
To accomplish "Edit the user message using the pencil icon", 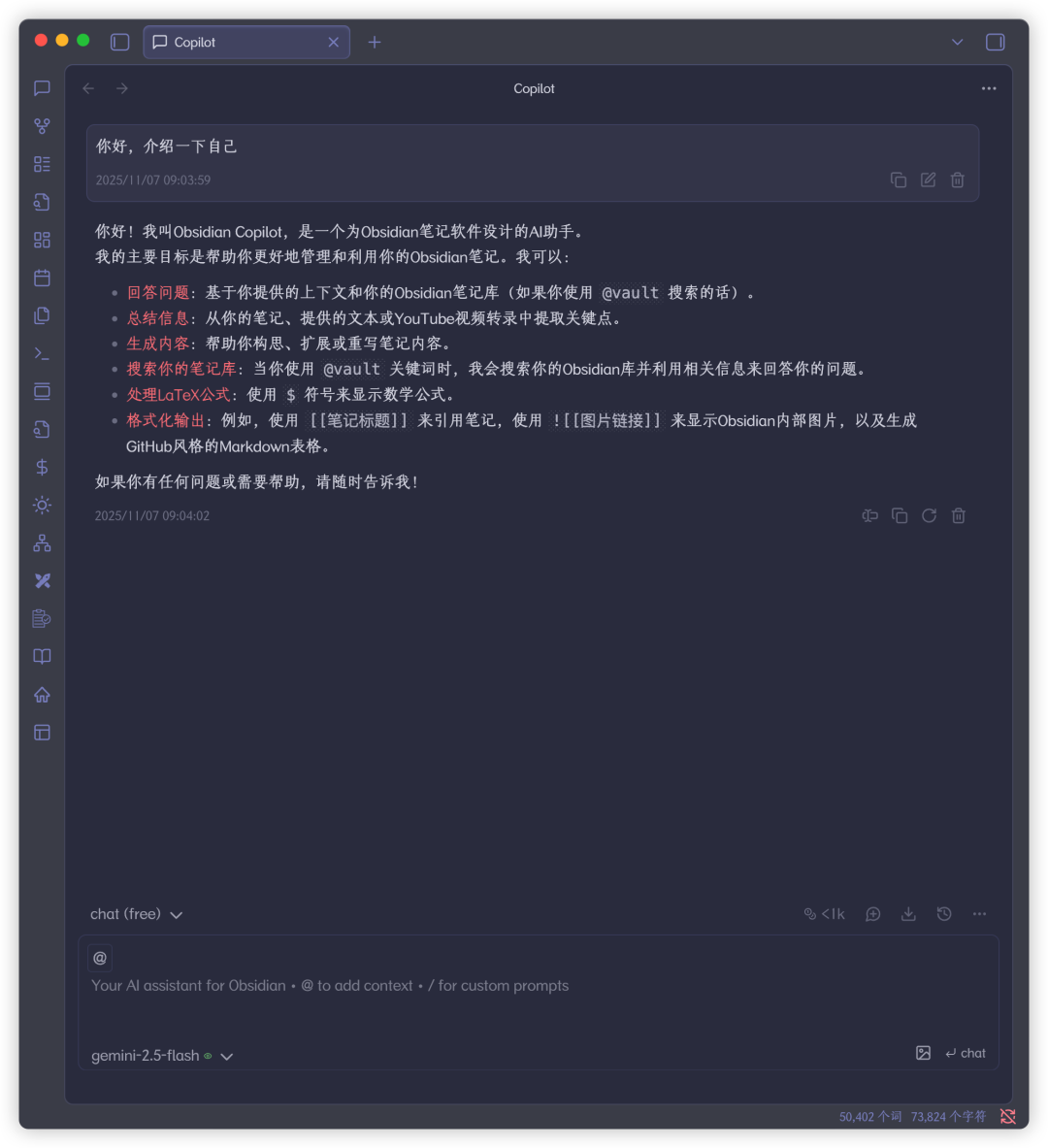I will click(x=928, y=180).
